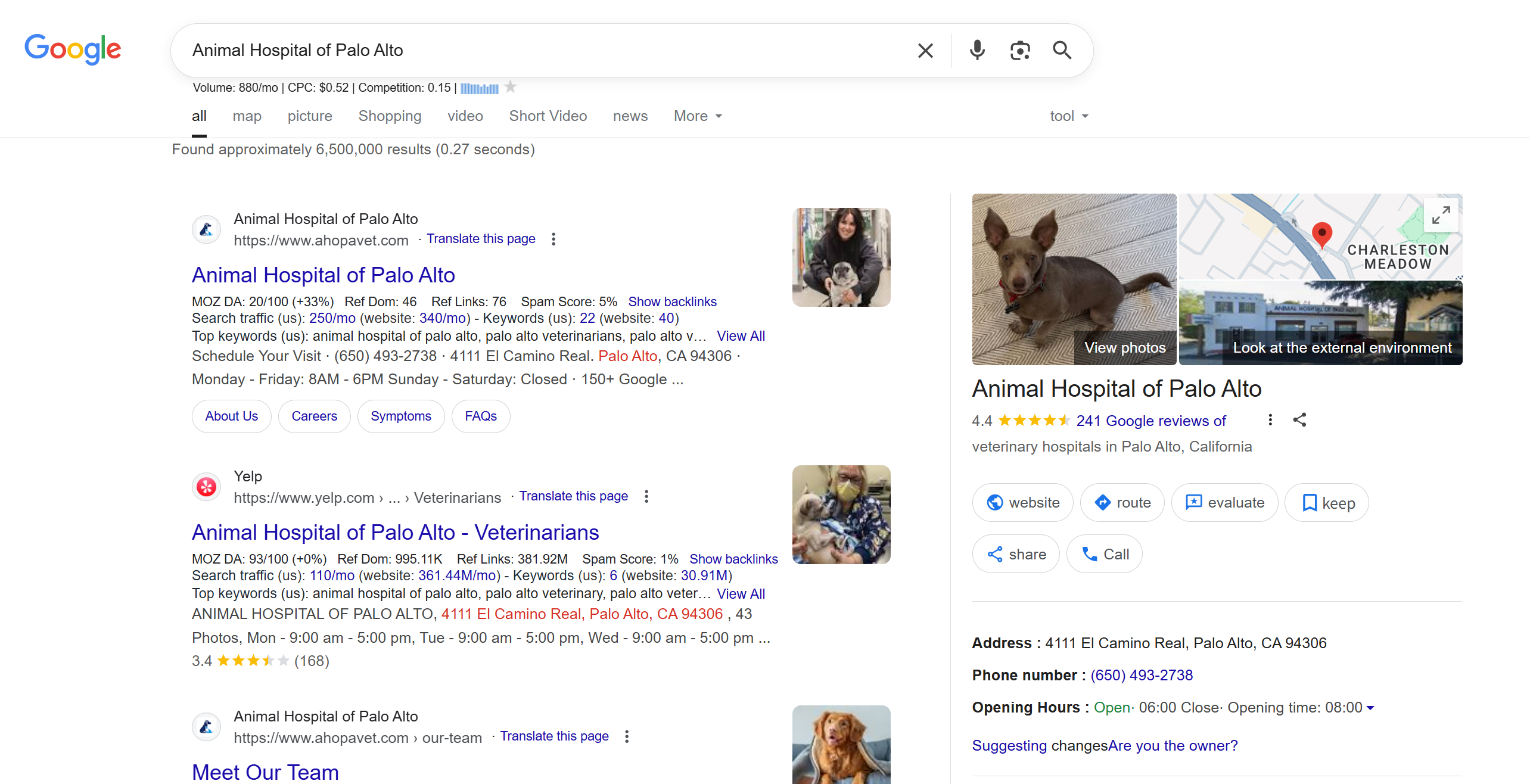
Task: Clear the search box using the X icon
Action: (x=925, y=50)
